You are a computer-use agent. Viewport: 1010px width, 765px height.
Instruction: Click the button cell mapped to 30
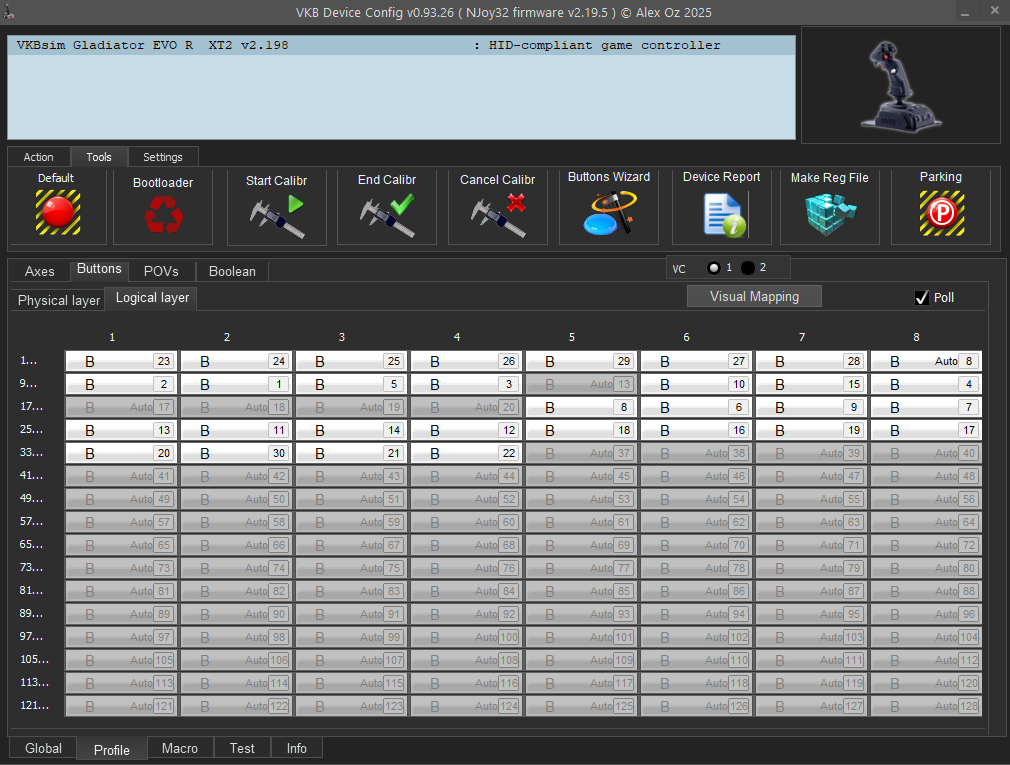(236, 453)
